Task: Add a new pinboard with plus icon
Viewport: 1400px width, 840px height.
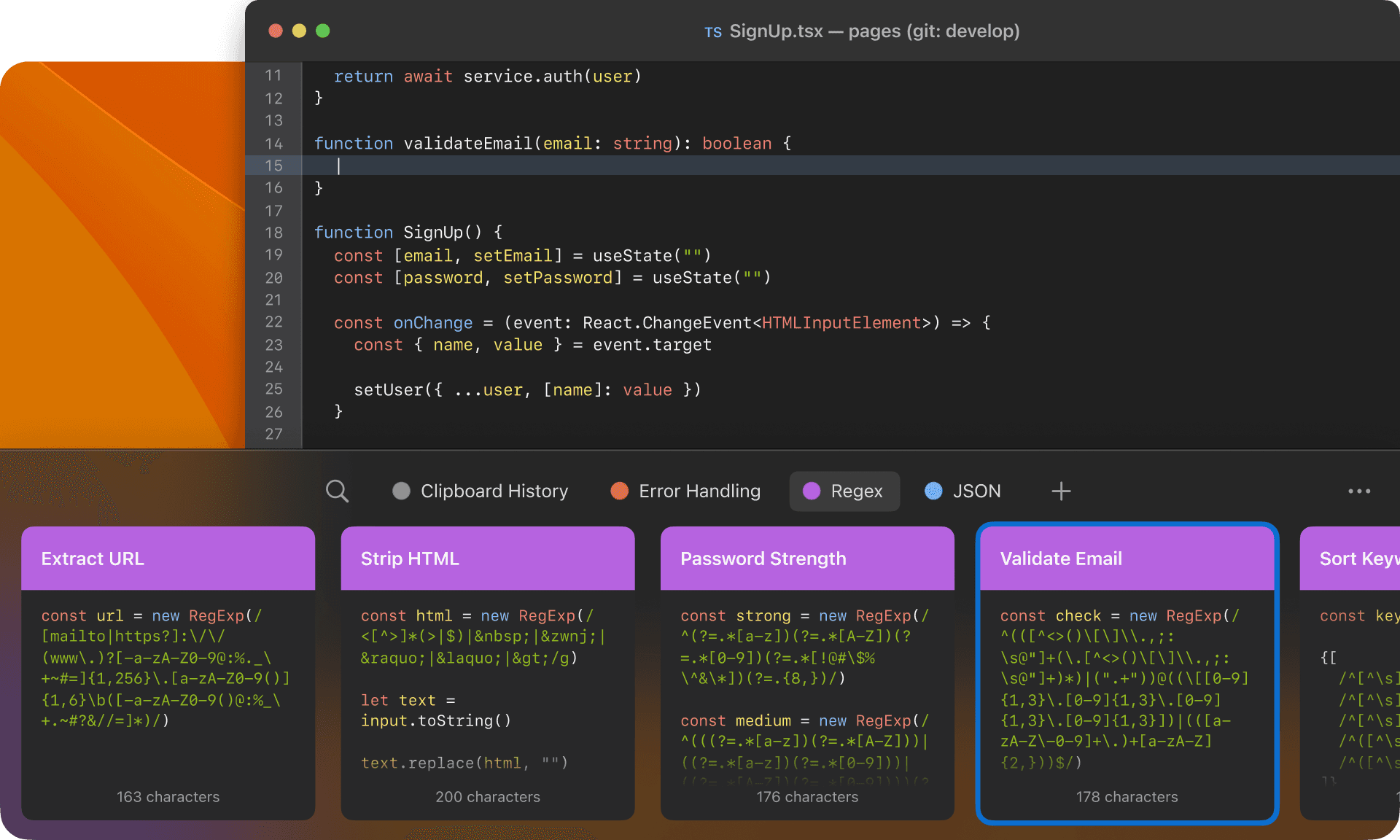Action: click(x=1061, y=491)
